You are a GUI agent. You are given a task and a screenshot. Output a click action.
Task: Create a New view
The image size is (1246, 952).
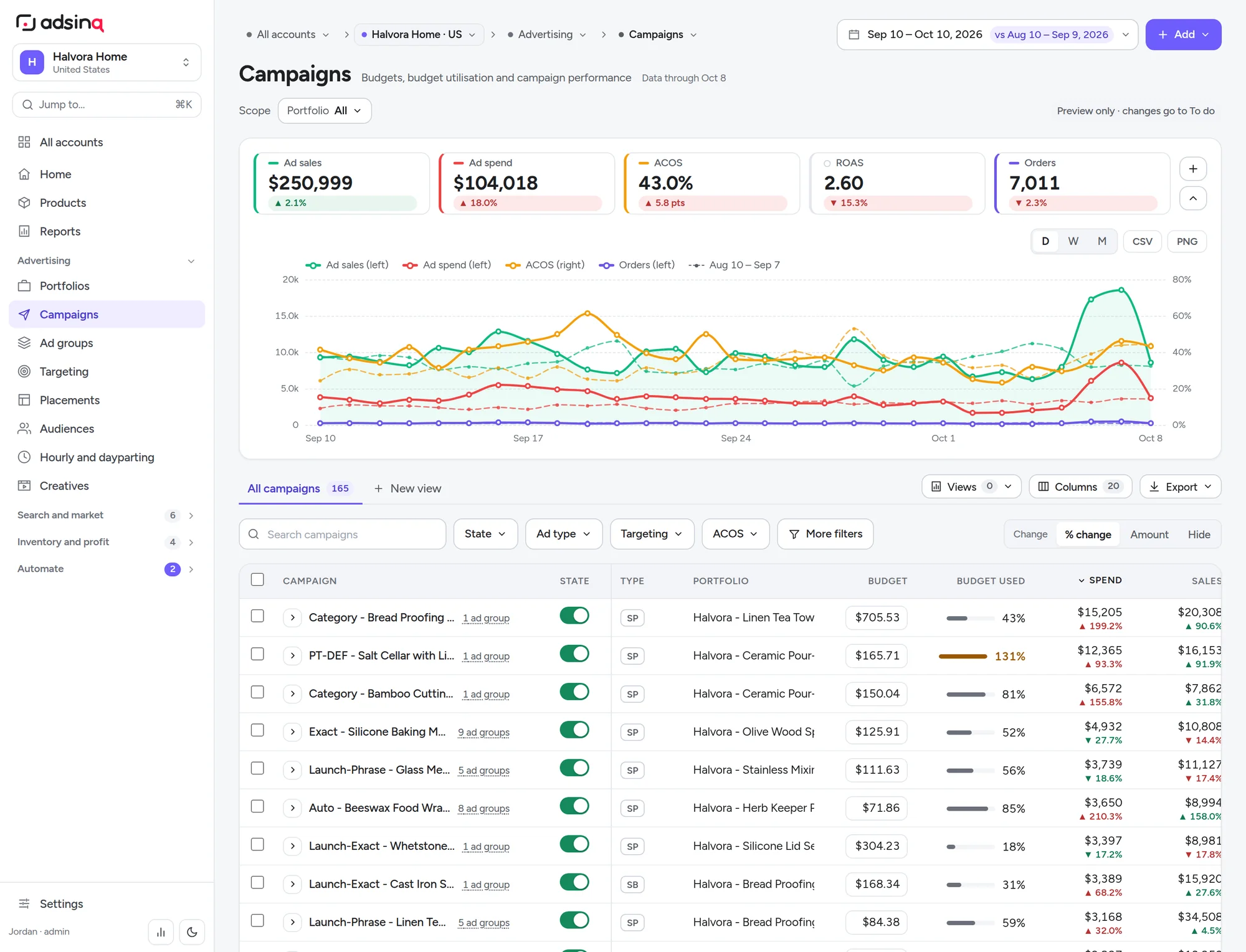[407, 488]
